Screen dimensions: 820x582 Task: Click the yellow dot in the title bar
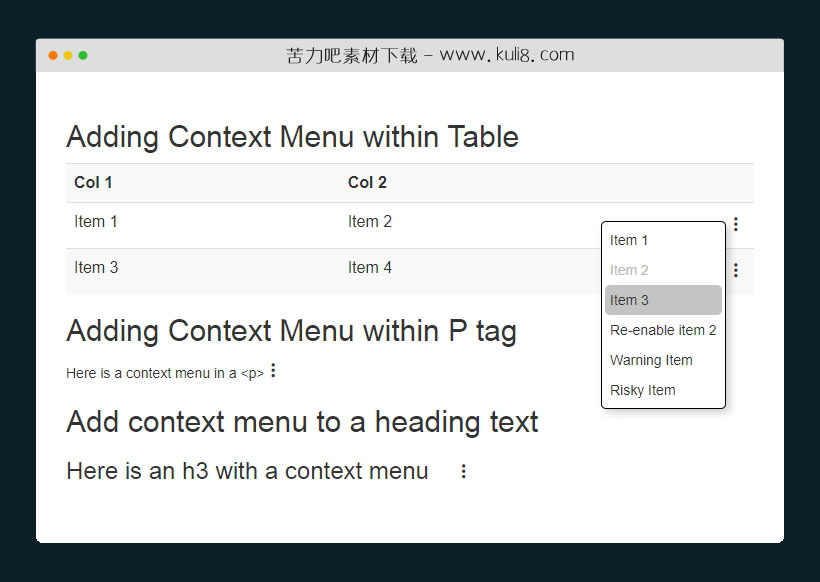(x=68, y=55)
